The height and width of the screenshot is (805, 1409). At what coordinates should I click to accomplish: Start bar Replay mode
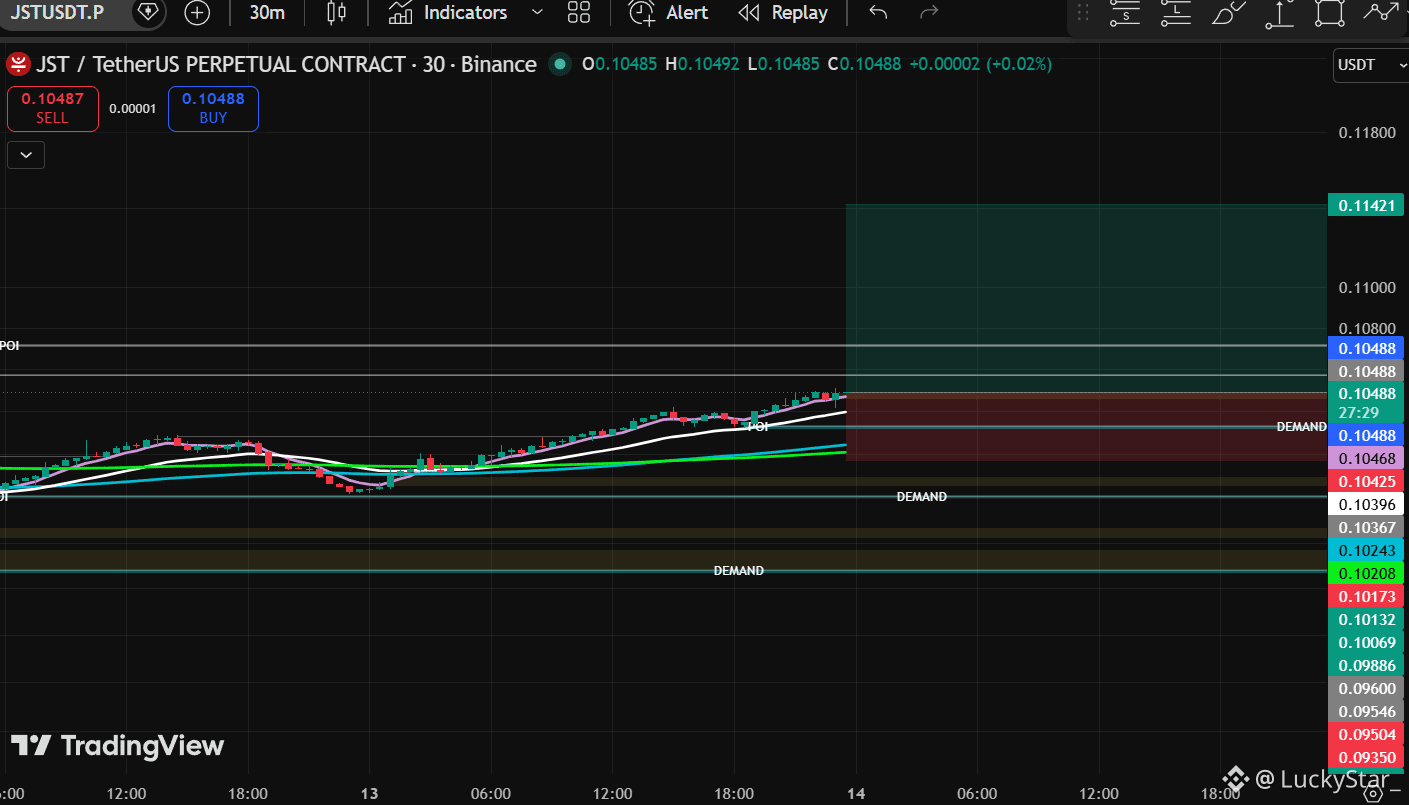(783, 13)
